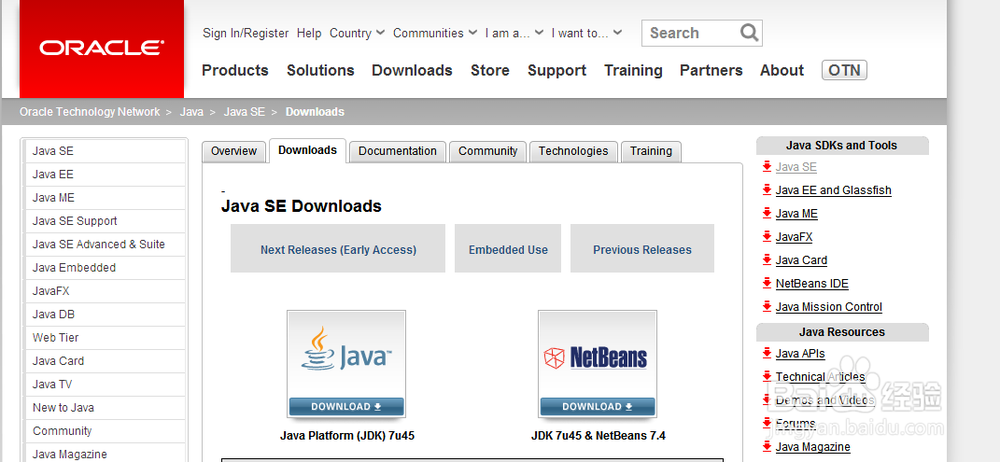Click red download arrow beside Java ME on right
Image resolution: width=1000 pixels, height=462 pixels.
767,213
